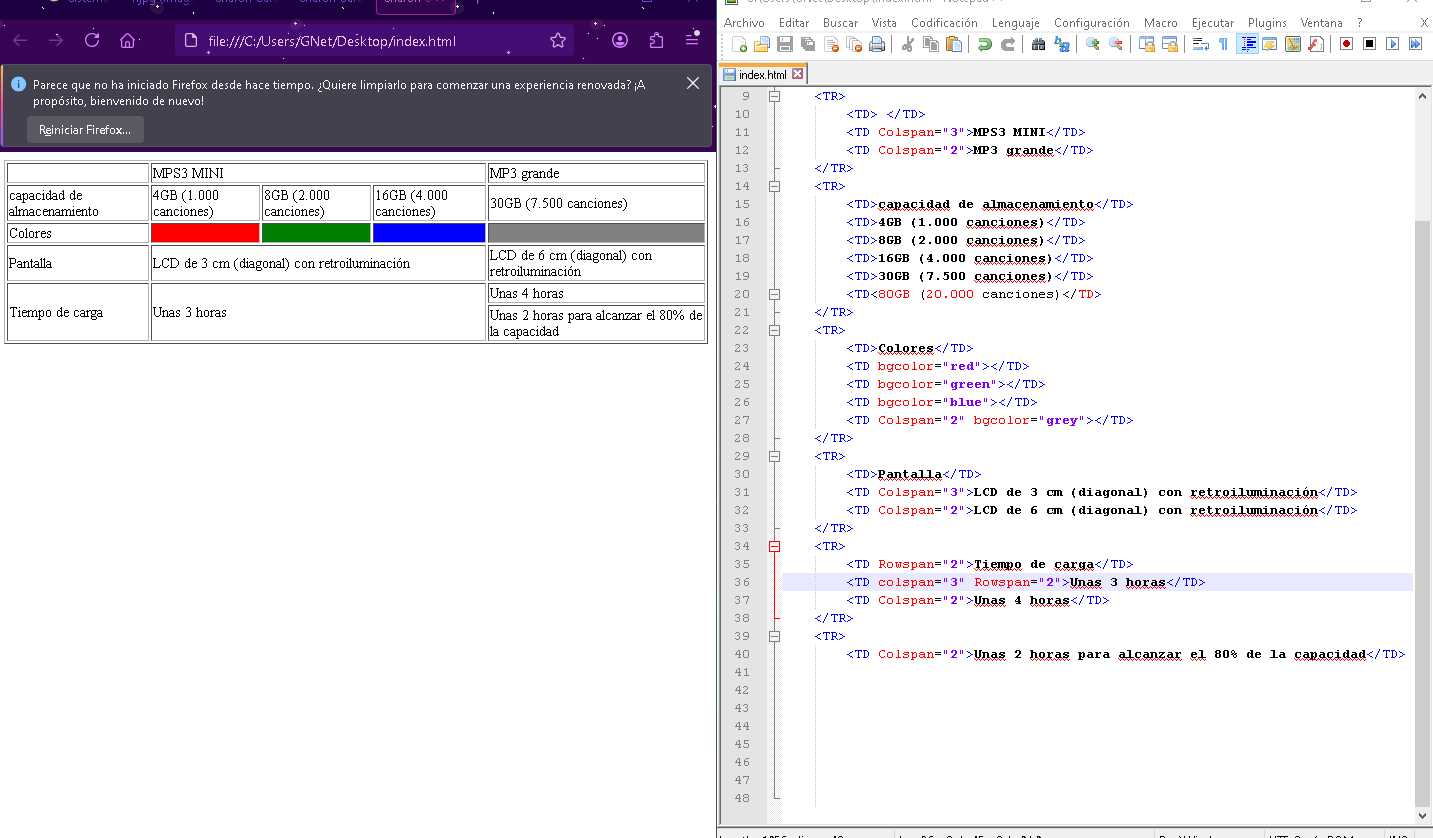Click the Print icon in Notepad++ toolbar
Image resolution: width=1433 pixels, height=838 pixels.
tap(877, 44)
